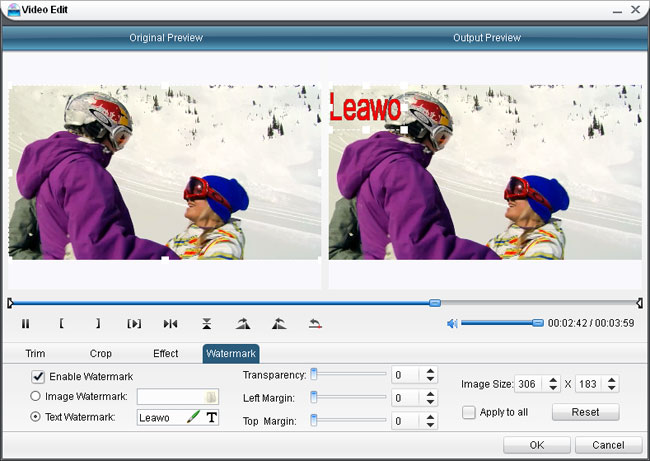Select the Watermark tab
Viewport: 650px width, 461px height.
coord(231,354)
